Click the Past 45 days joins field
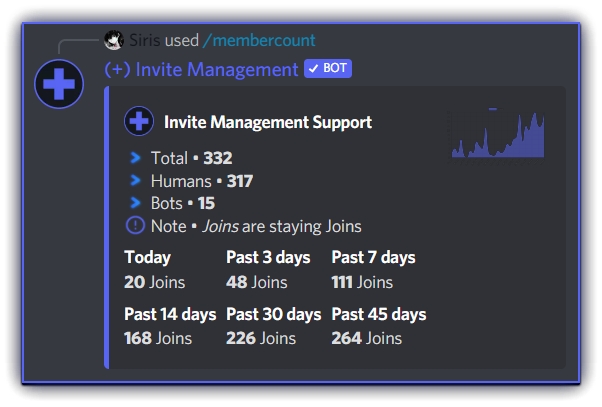 pos(378,326)
